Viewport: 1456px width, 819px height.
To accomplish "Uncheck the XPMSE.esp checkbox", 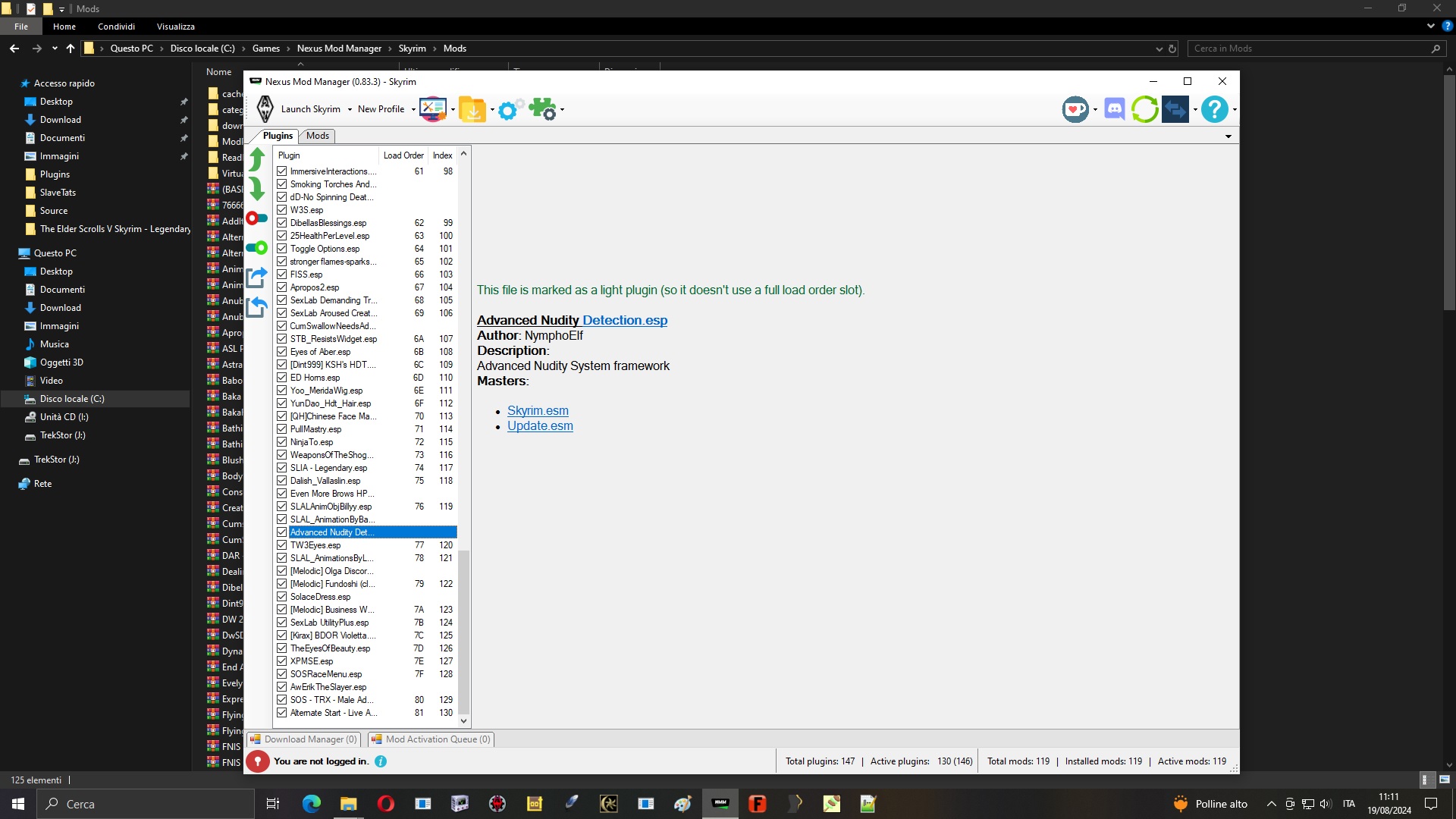I will [x=282, y=661].
